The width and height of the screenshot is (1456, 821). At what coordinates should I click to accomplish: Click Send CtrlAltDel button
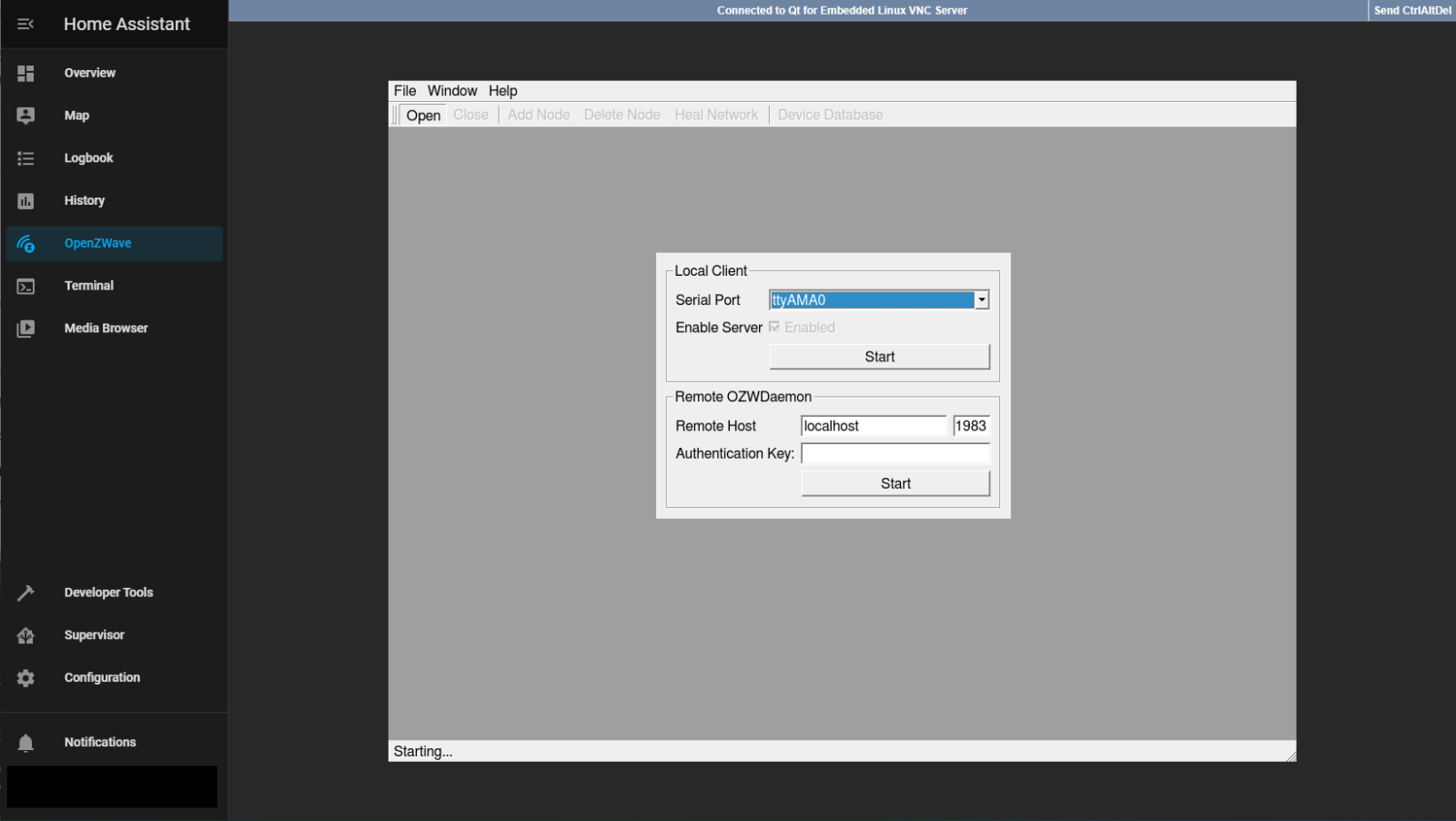[1412, 11]
